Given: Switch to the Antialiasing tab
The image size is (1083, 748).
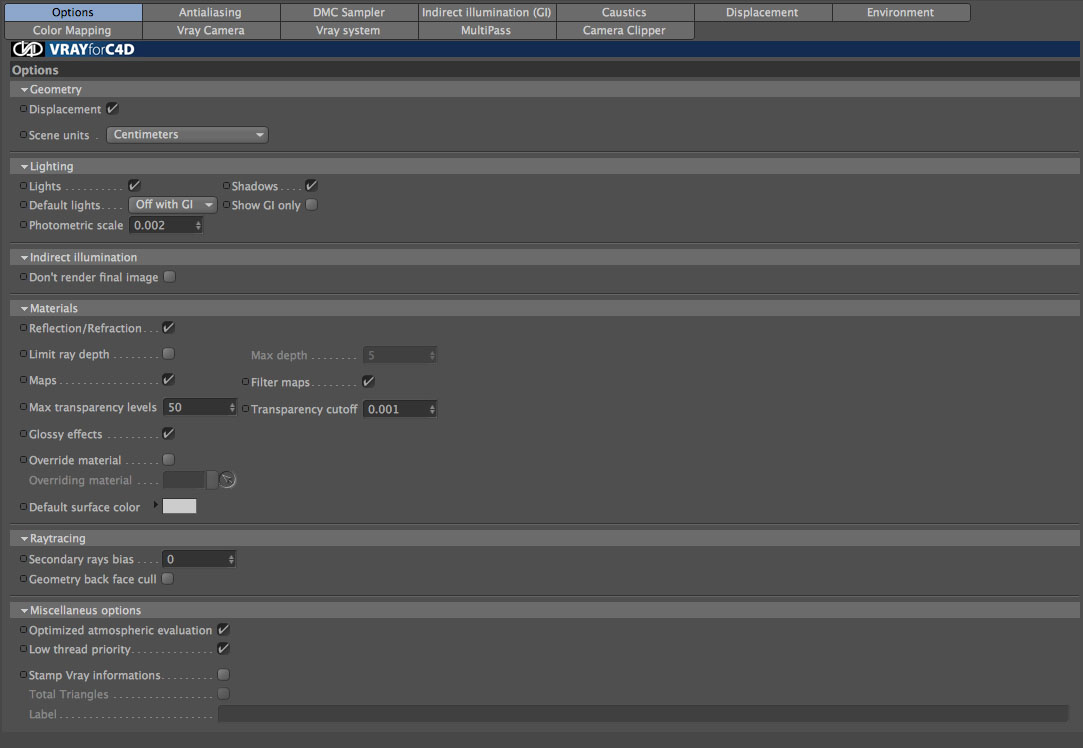Looking at the screenshot, I should point(211,12).
